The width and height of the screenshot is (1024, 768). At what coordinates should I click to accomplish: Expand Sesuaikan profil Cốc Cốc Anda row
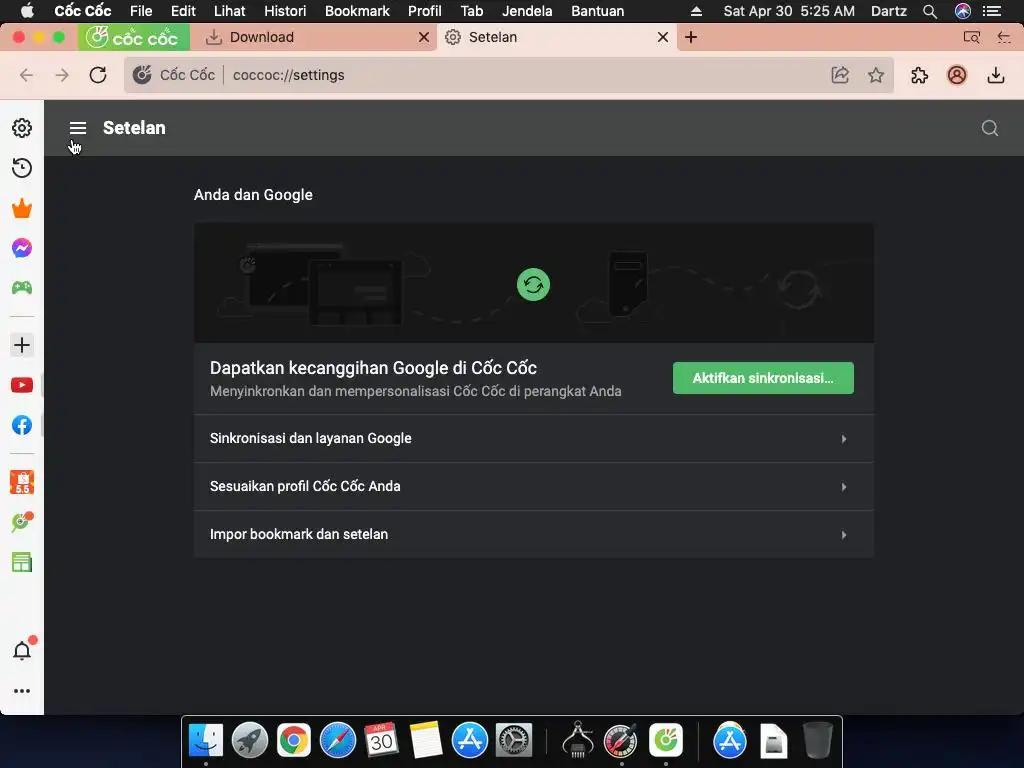(x=534, y=487)
